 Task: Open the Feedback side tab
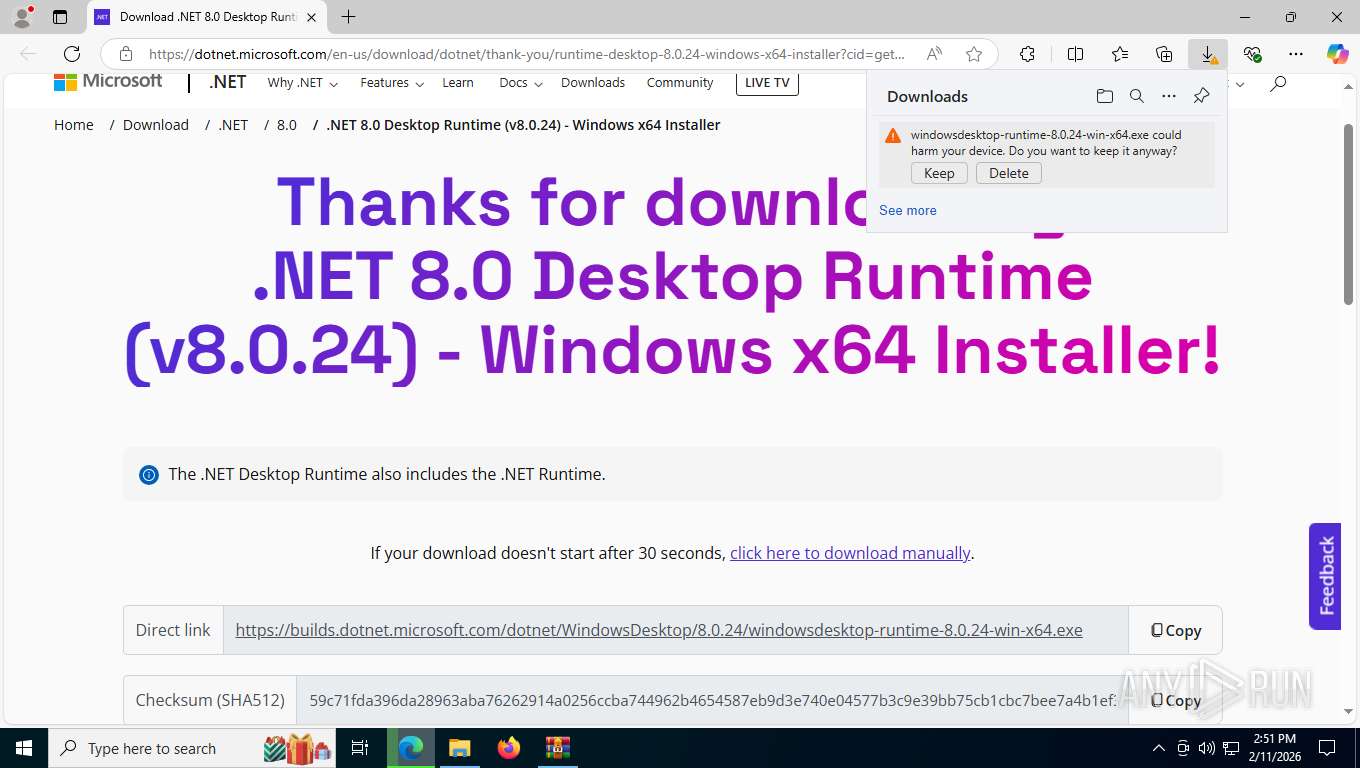click(x=1325, y=576)
